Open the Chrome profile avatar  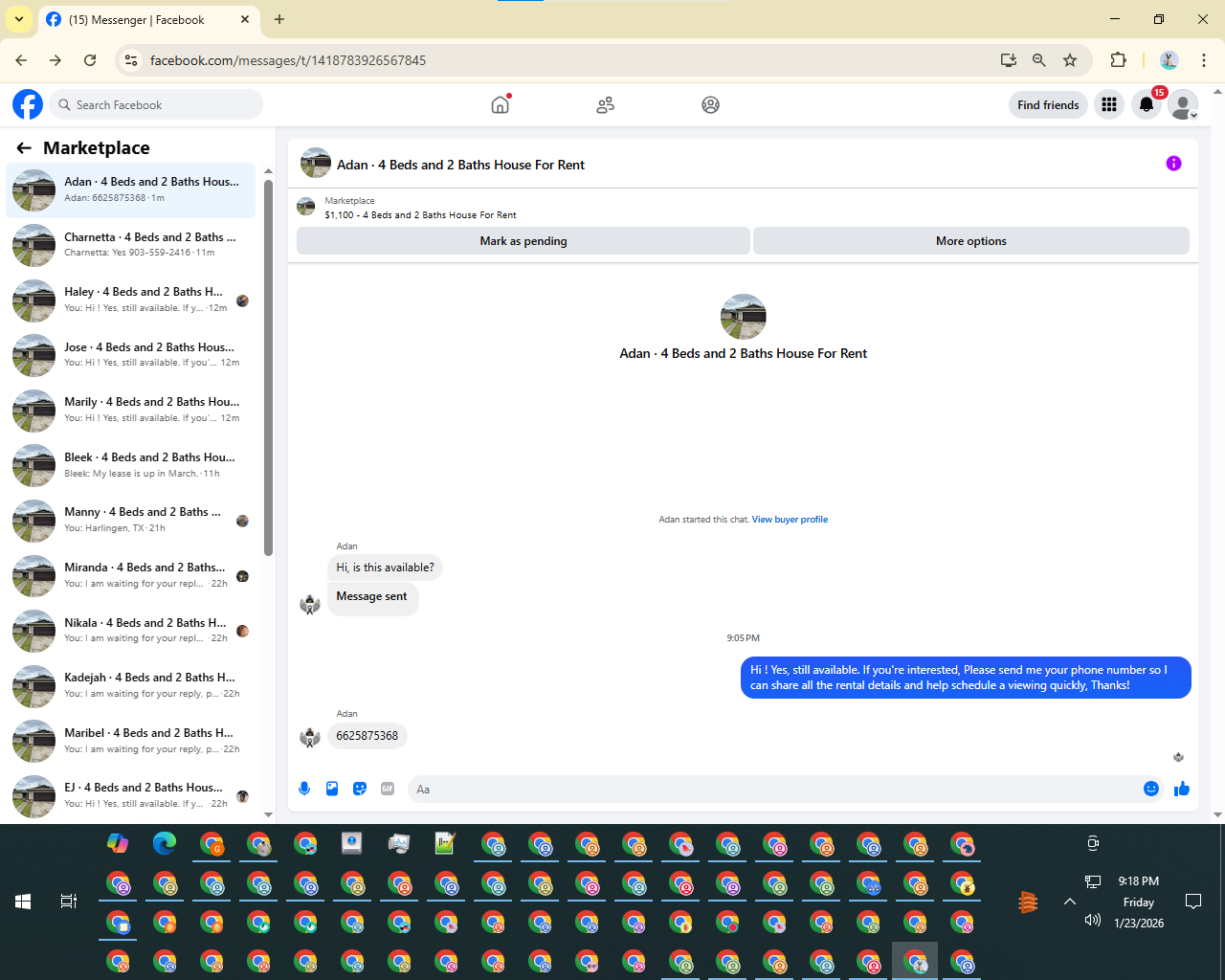click(1169, 60)
